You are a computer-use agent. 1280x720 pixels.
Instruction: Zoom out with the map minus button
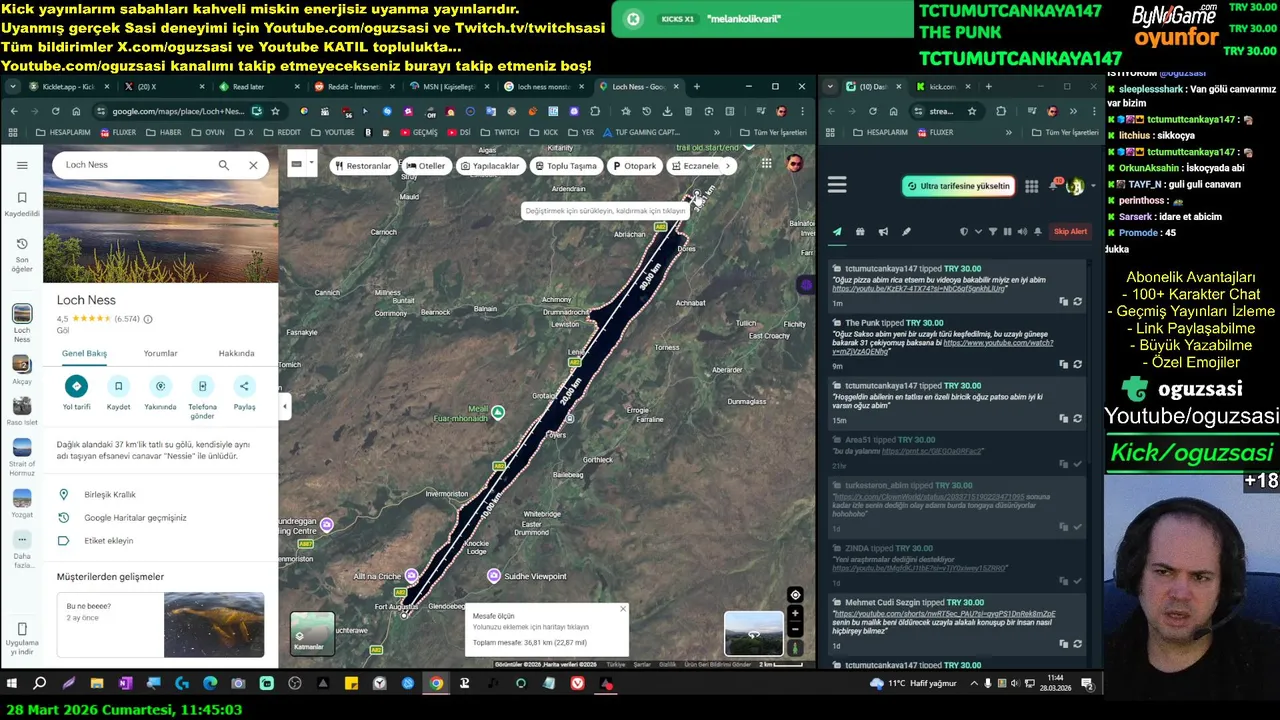tap(795, 630)
